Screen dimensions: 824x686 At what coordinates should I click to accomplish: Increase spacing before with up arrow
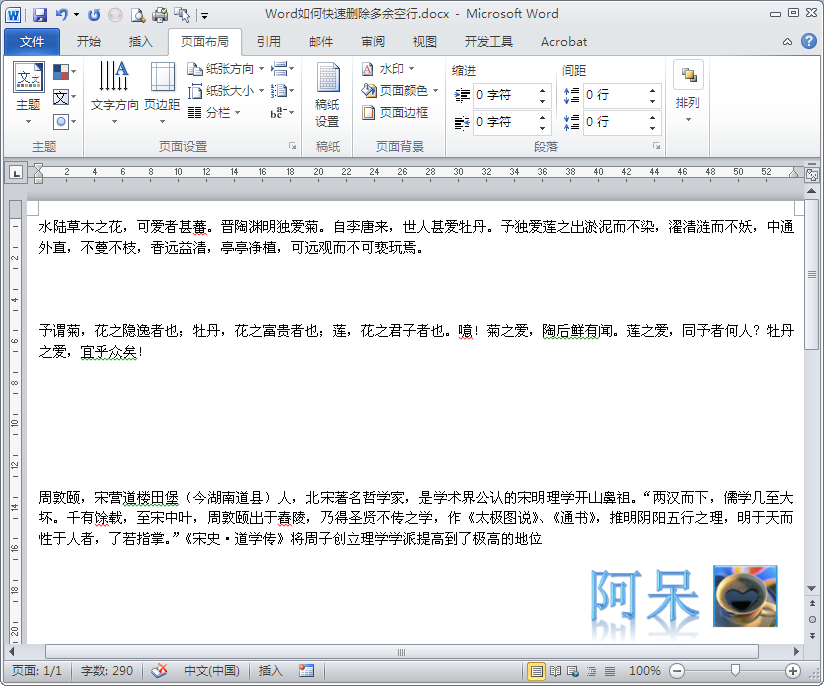(x=653, y=90)
